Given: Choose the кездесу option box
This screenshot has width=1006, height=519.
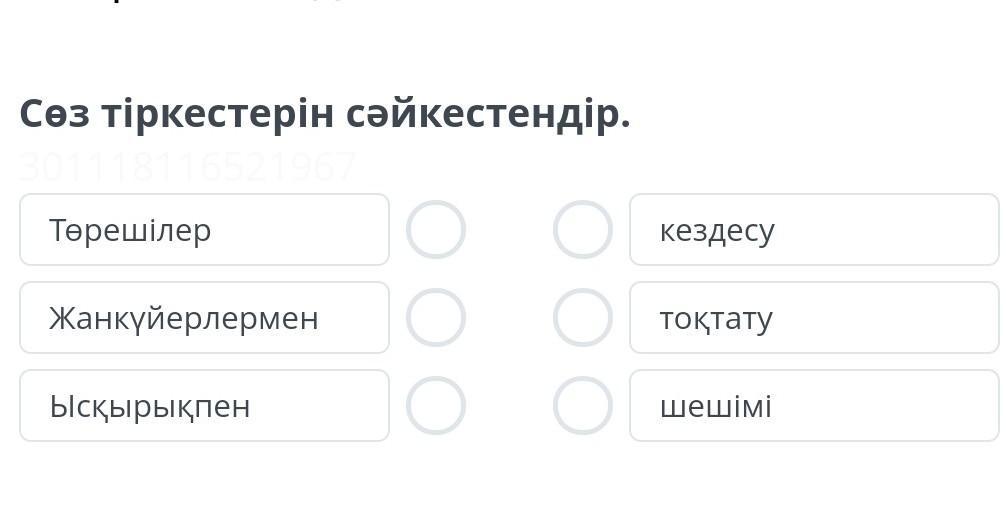Looking at the screenshot, I should click(814, 230).
